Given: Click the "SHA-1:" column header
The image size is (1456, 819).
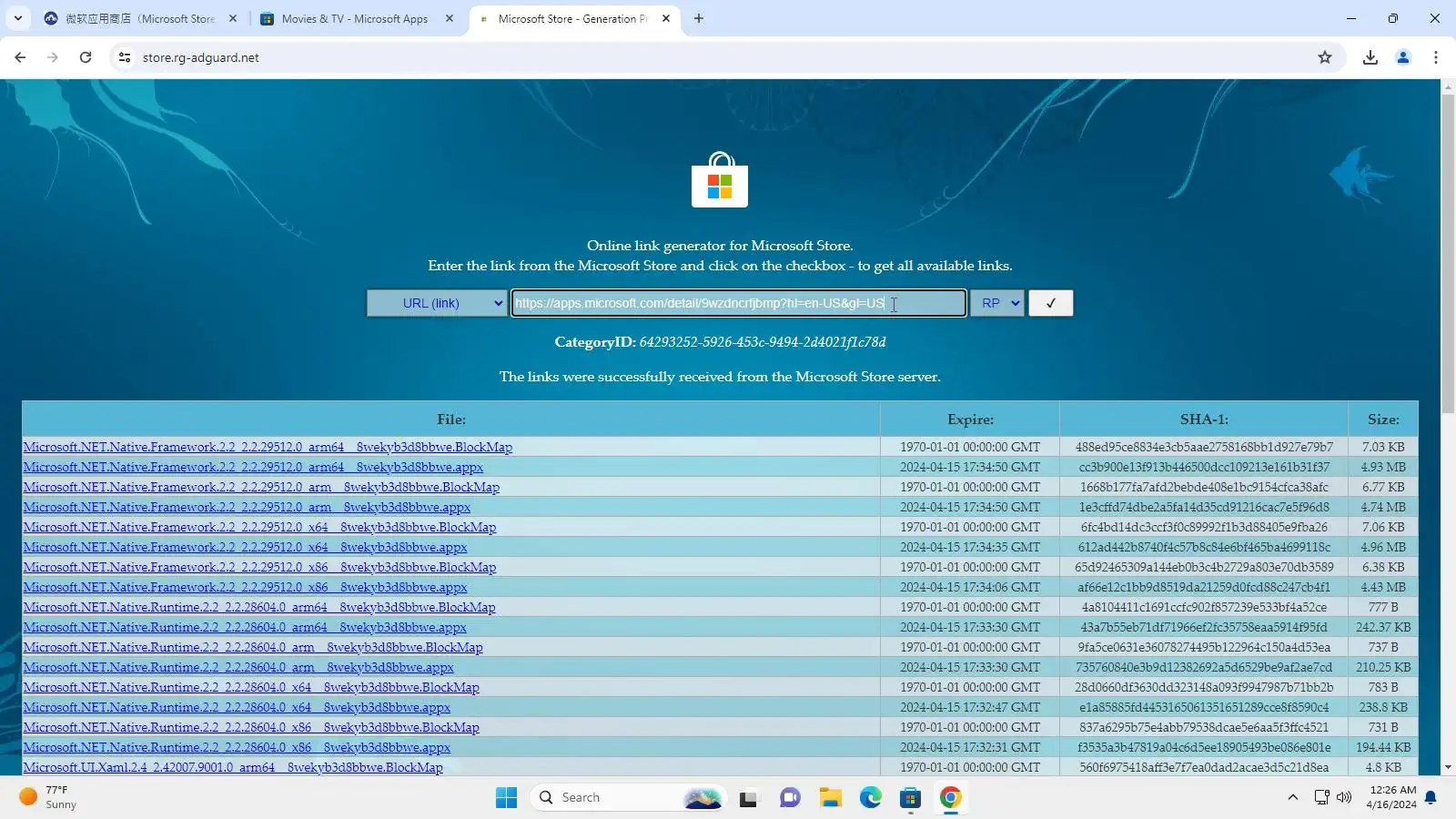Looking at the screenshot, I should click(x=1204, y=420).
